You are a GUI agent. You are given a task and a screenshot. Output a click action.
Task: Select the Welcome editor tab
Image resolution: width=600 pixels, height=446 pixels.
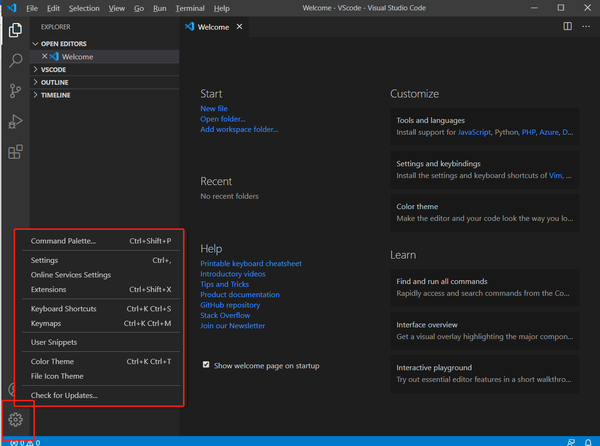pos(214,27)
